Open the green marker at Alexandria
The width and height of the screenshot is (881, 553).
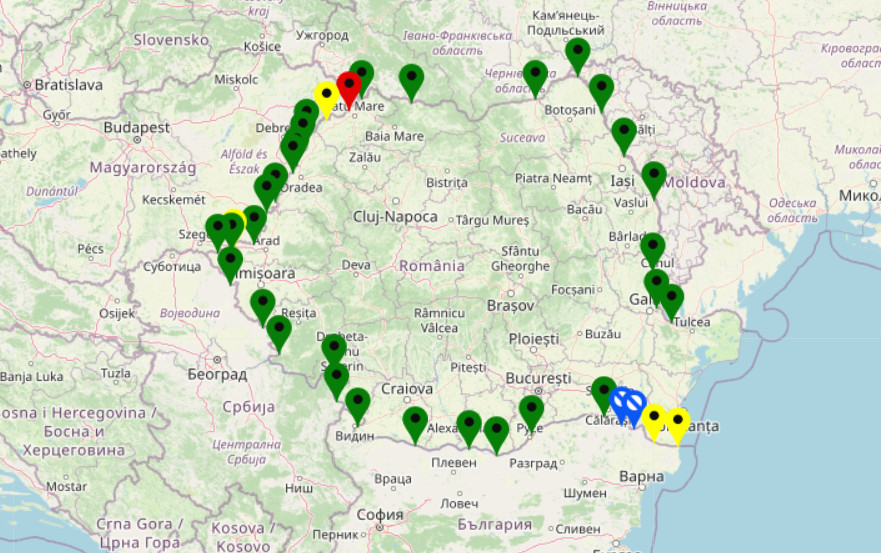(415, 423)
